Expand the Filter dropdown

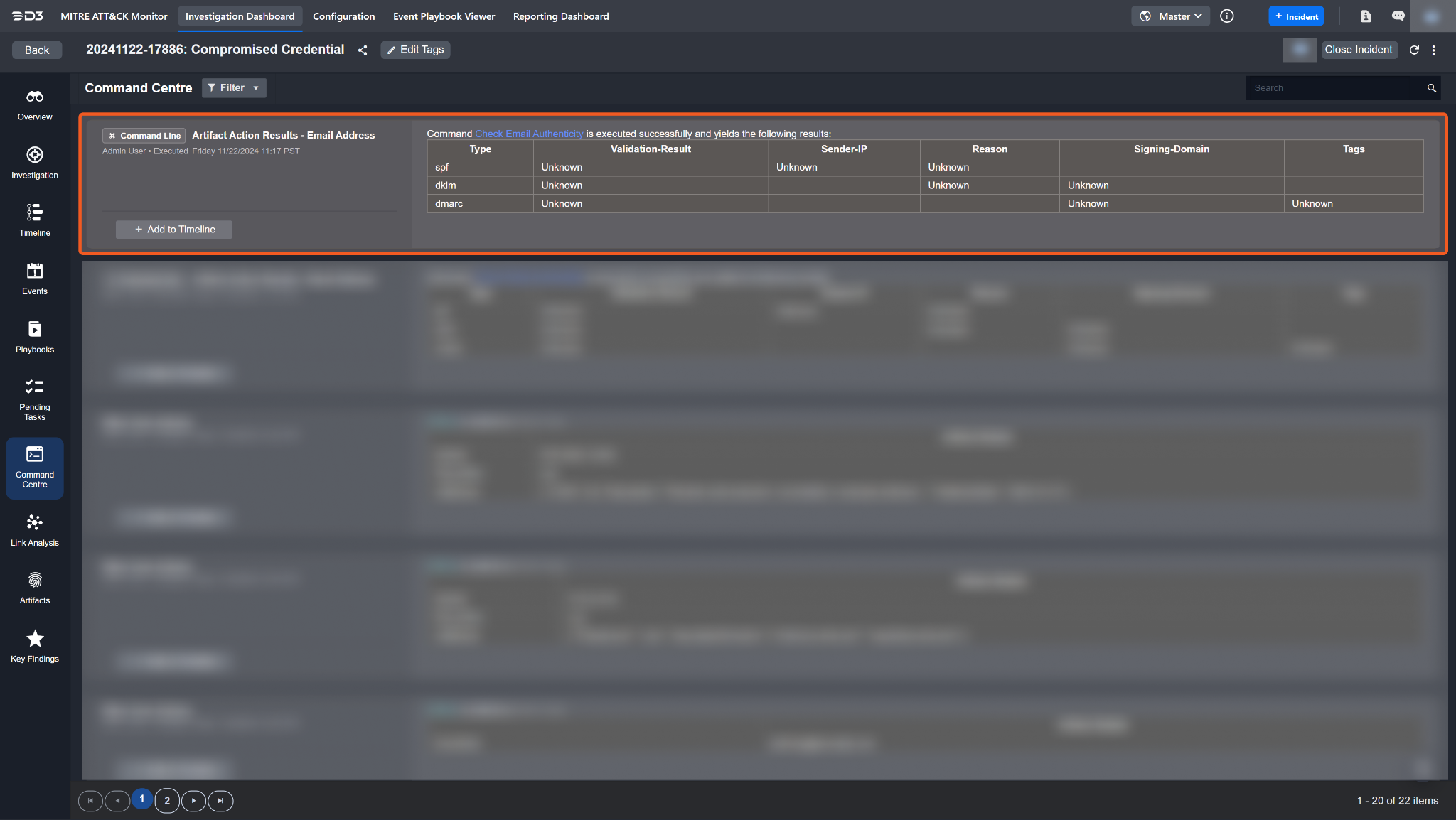tap(234, 88)
